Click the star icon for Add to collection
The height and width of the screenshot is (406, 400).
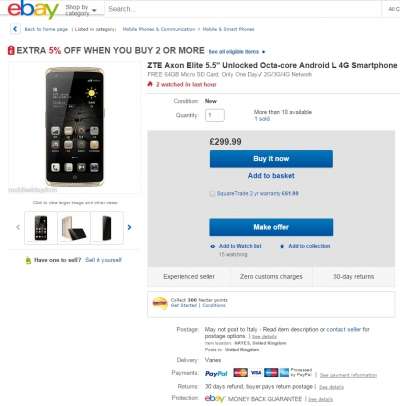tap(282, 246)
